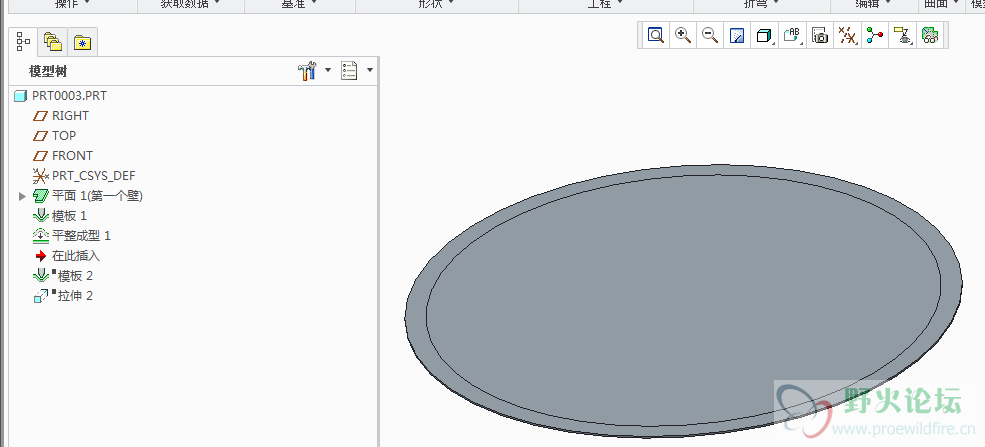The image size is (985, 447).
Task: Open Datum Display Filters icon
Action: (848, 35)
